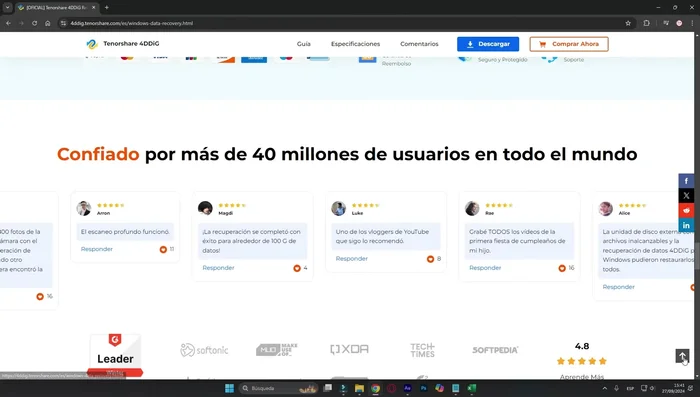Screen dimensions: 700x397
Task: Click the Tenorshare 4DDiG logo
Action: 122,44
